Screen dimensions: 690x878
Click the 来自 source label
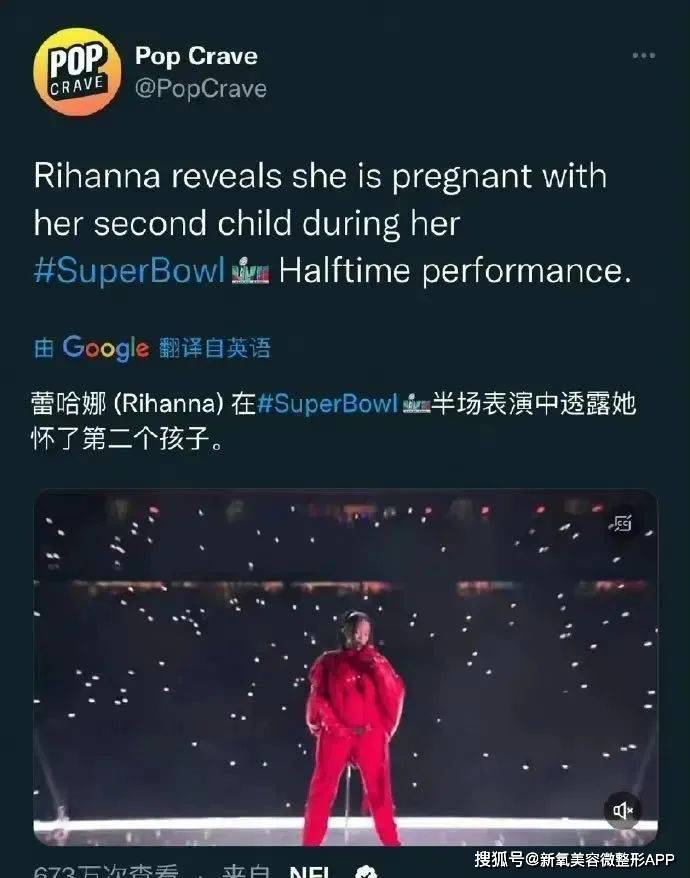click(x=246, y=871)
